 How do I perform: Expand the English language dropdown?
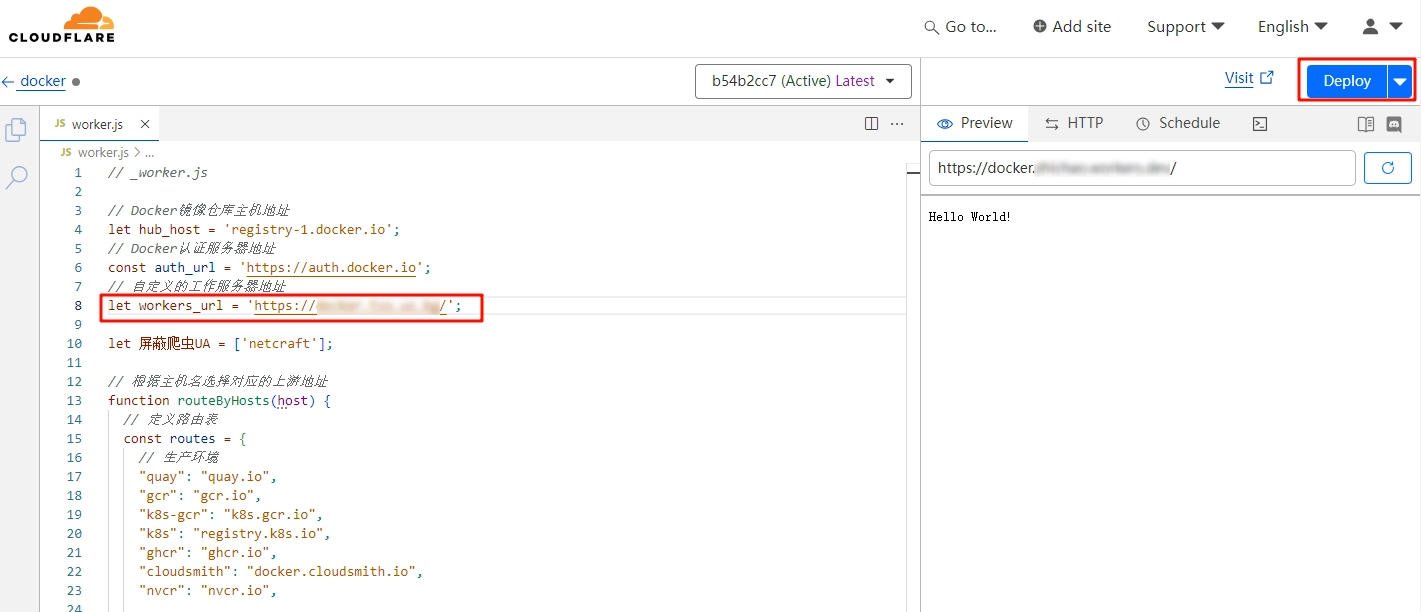click(x=1292, y=27)
